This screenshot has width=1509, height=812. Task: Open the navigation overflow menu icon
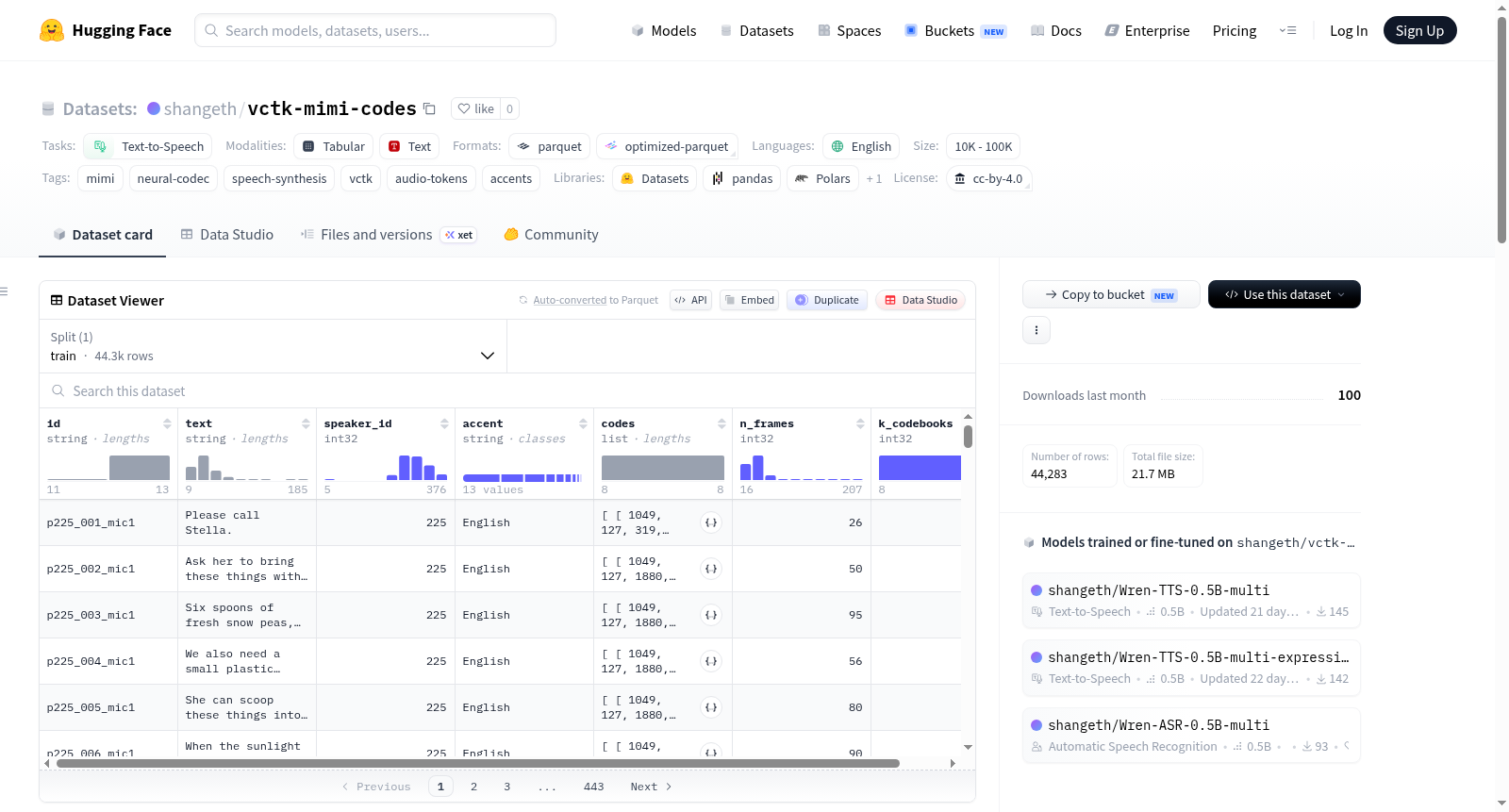[x=1287, y=30]
